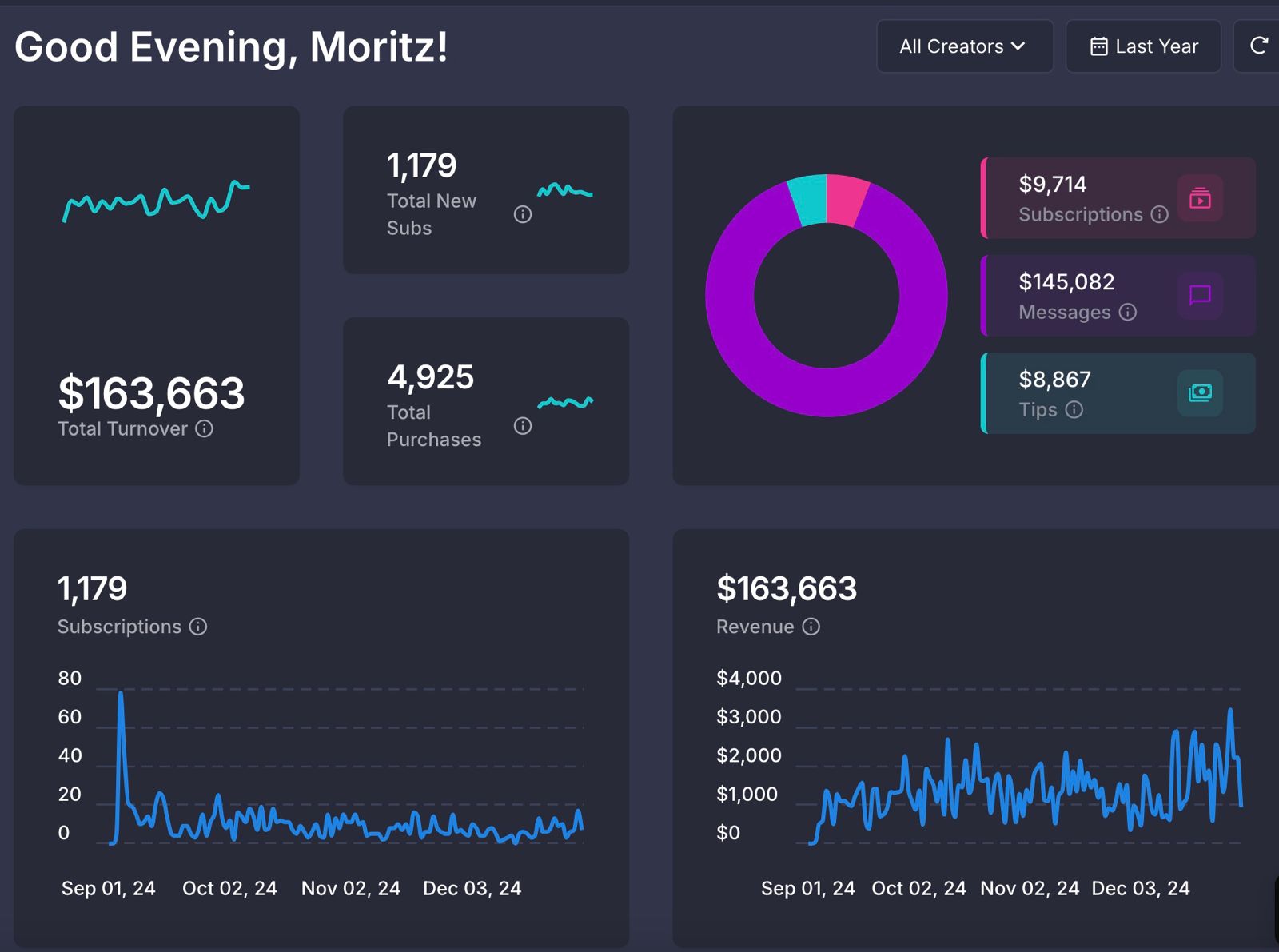Click the calendar icon on the Last Year button
This screenshot has height=952, width=1279.
click(x=1100, y=46)
